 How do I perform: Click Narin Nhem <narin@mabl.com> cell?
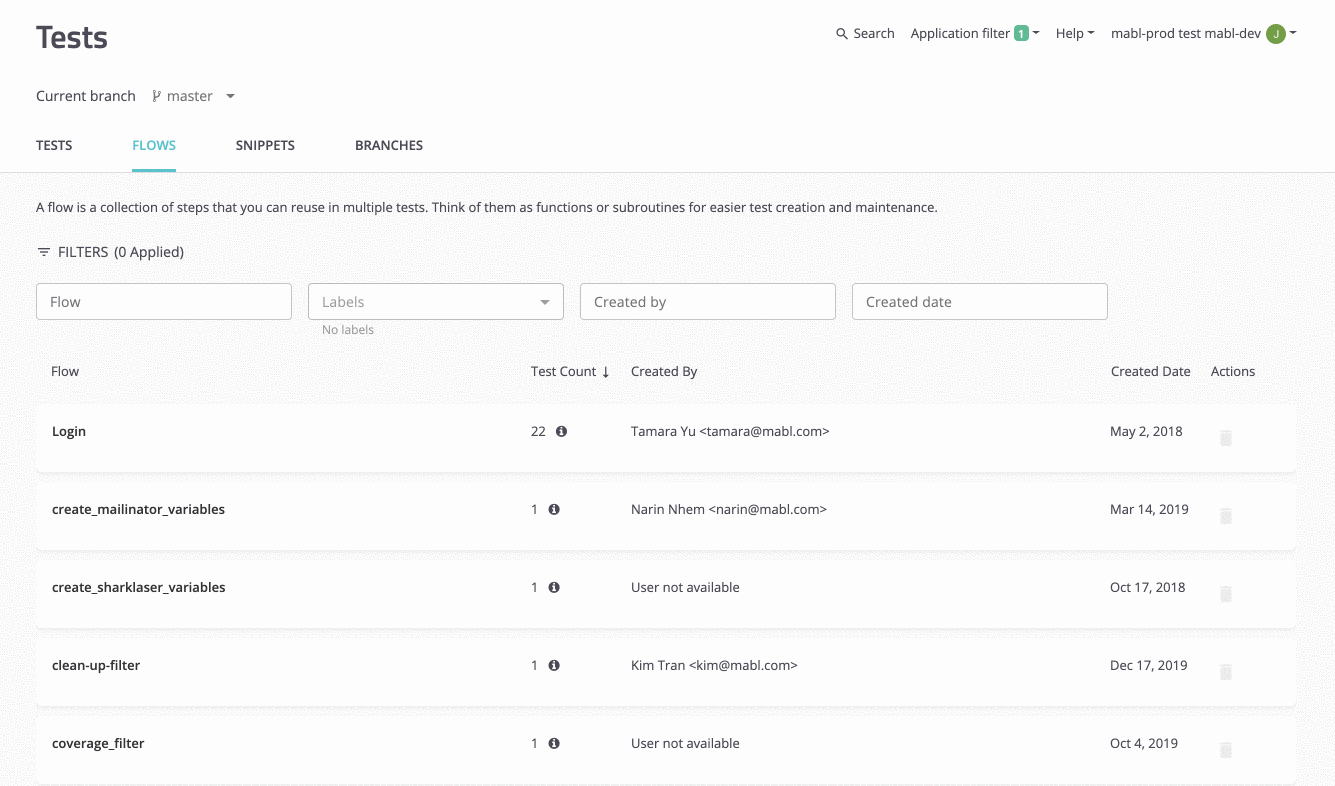click(x=729, y=510)
